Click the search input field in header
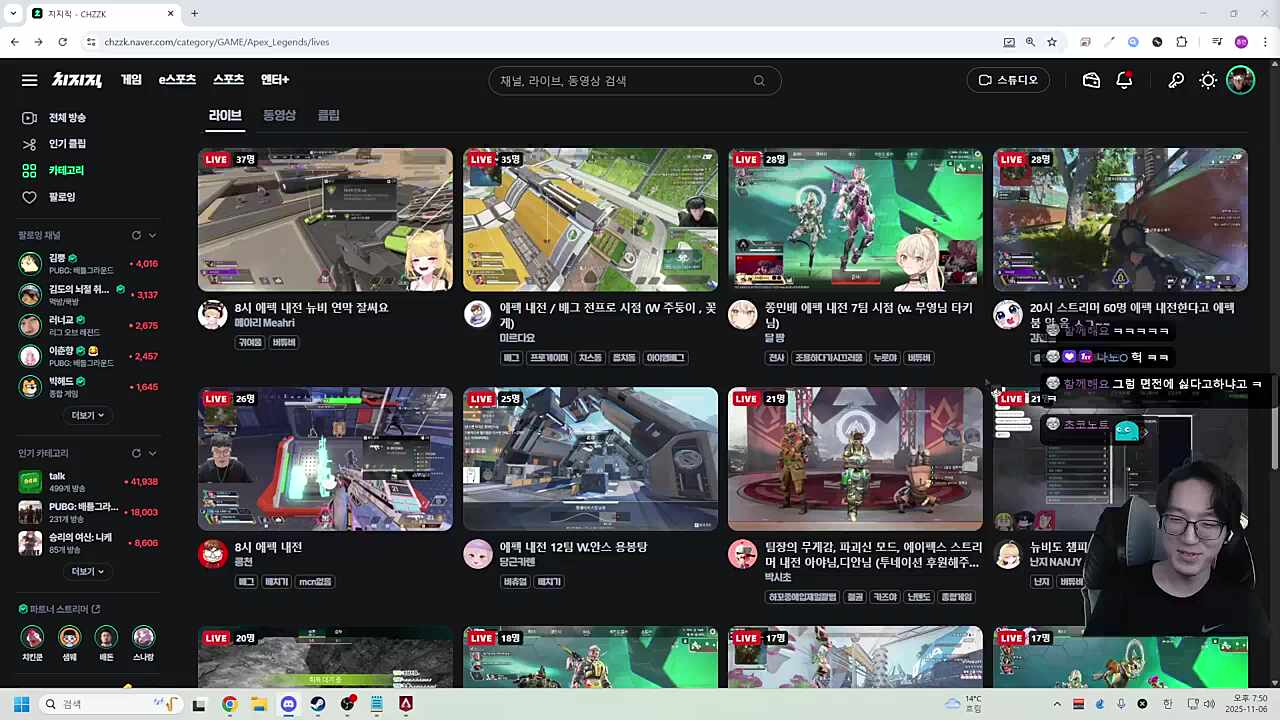Viewport: 1280px width, 720px height. [x=620, y=81]
